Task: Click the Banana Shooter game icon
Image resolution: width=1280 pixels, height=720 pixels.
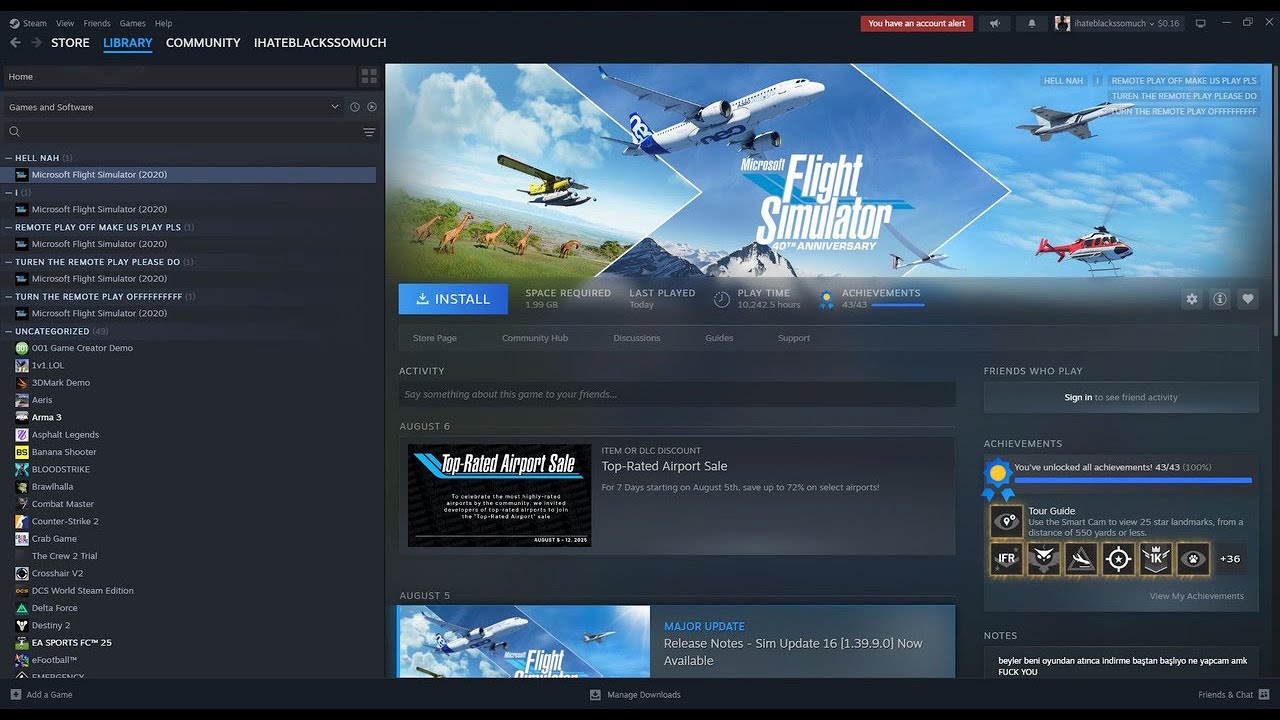Action: 22,452
